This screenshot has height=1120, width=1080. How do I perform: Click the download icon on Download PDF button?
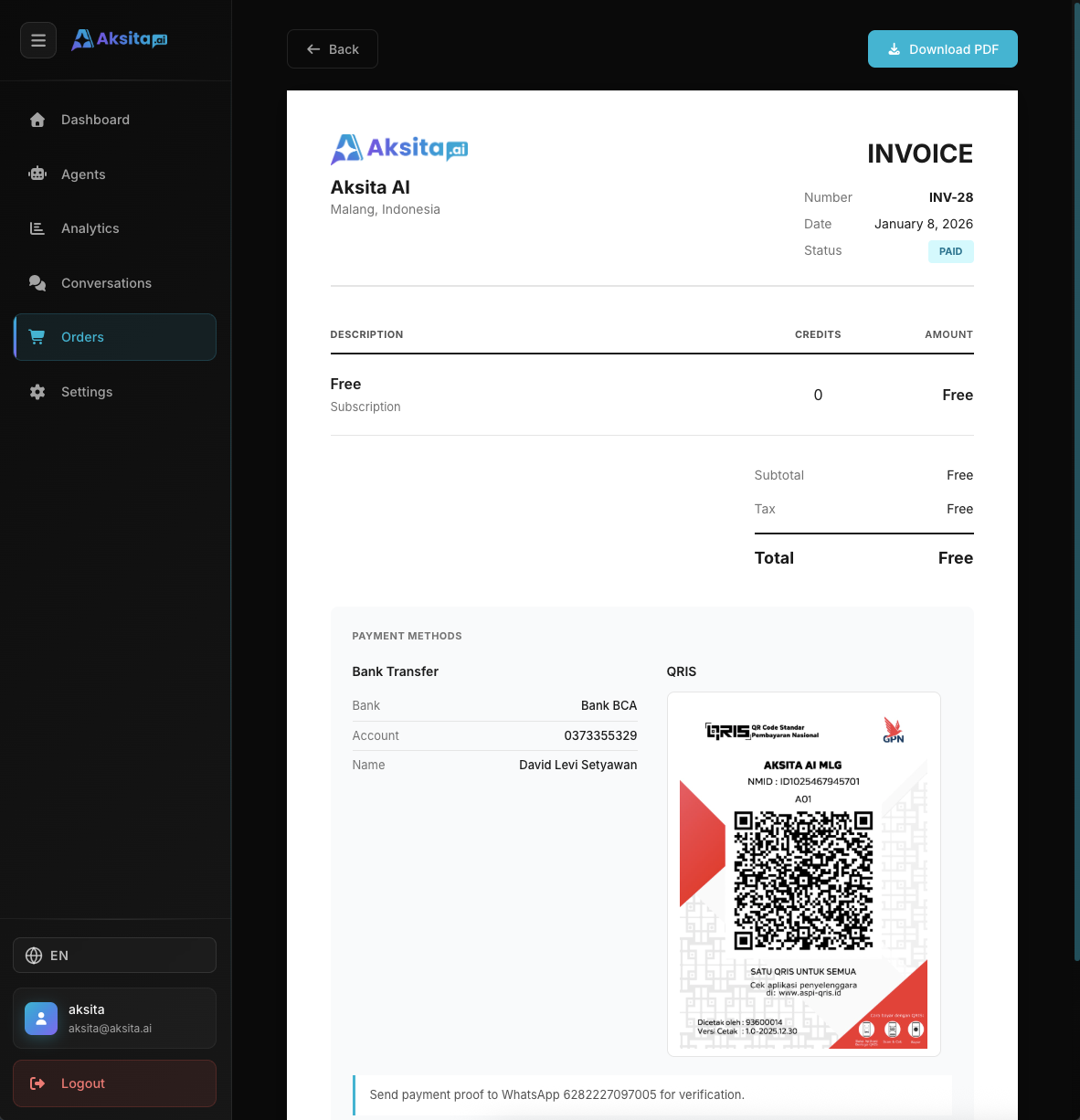tap(894, 48)
